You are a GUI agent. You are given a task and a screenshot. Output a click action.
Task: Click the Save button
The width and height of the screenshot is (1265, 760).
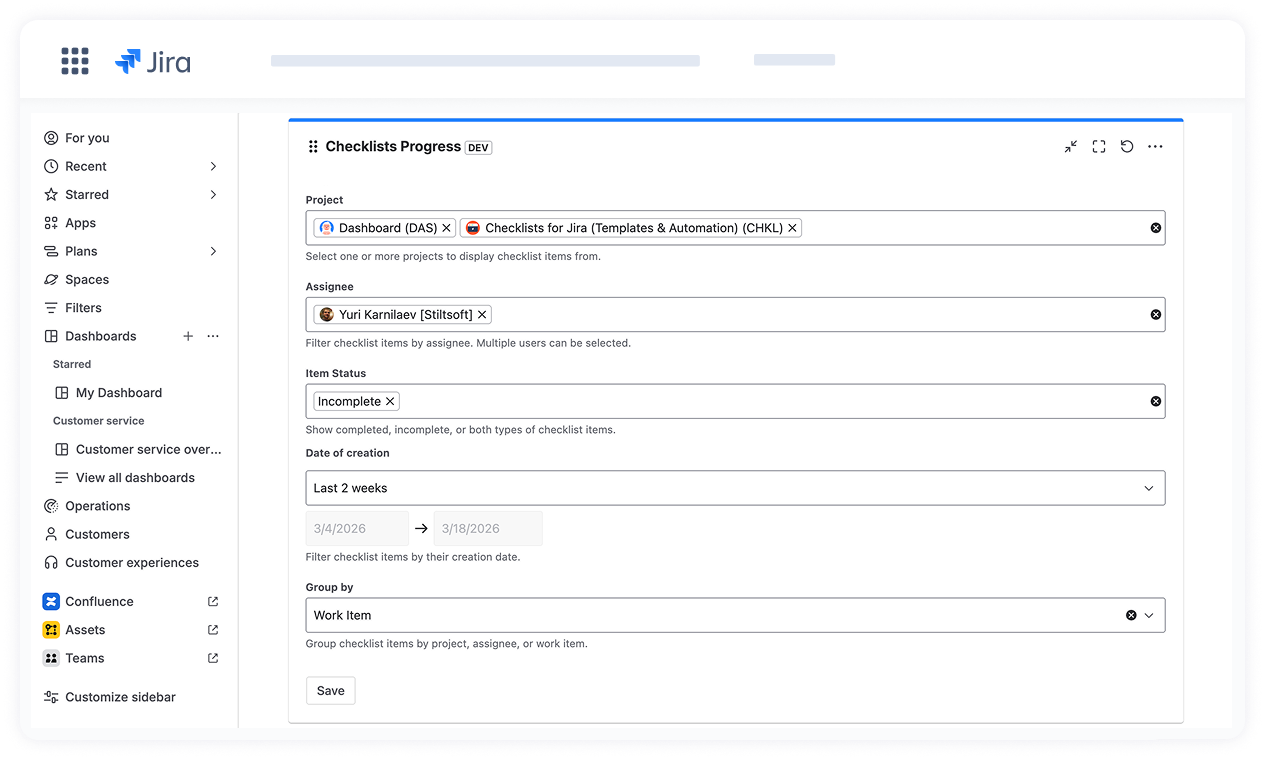point(330,691)
